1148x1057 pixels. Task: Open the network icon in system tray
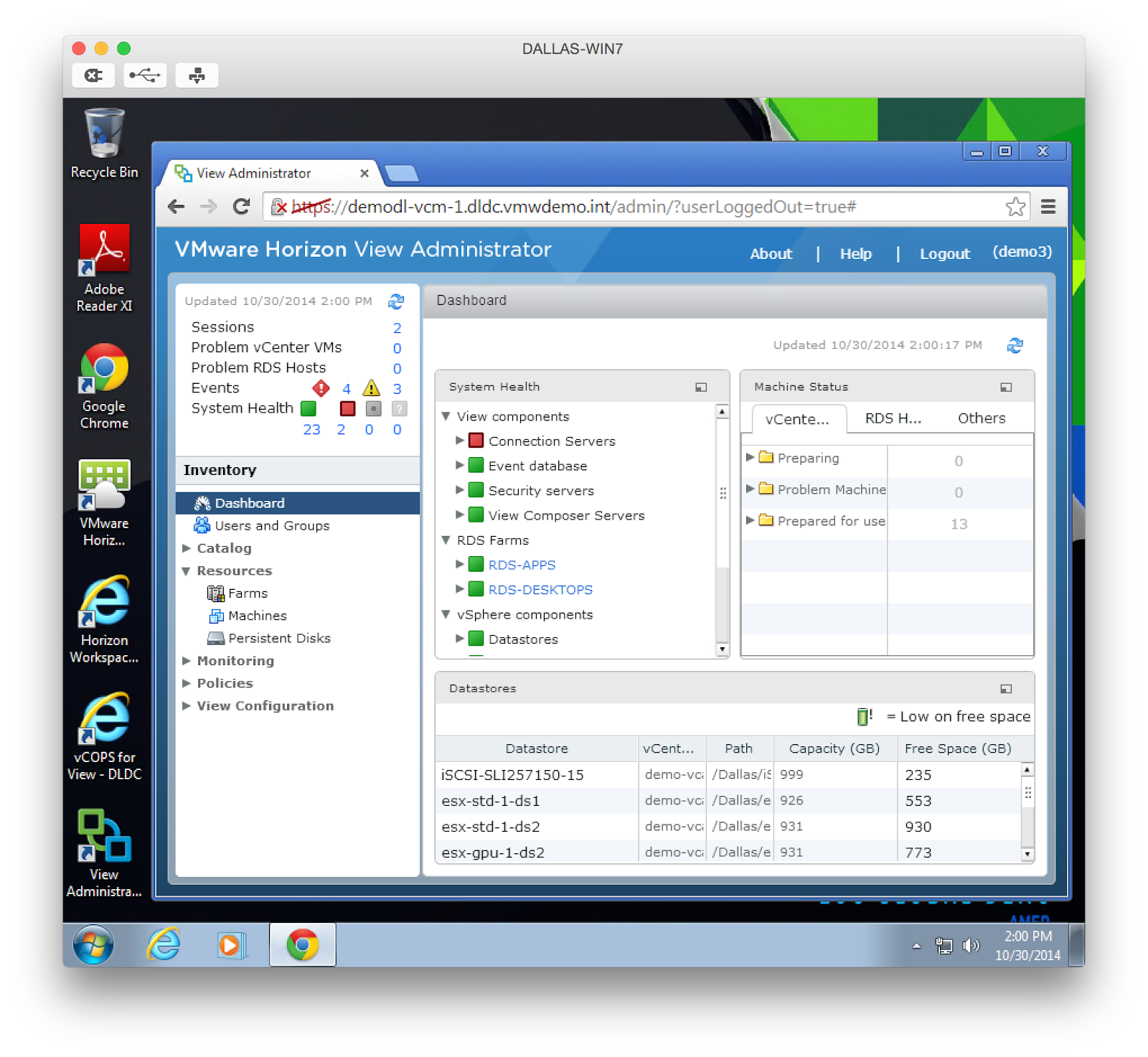pos(944,946)
